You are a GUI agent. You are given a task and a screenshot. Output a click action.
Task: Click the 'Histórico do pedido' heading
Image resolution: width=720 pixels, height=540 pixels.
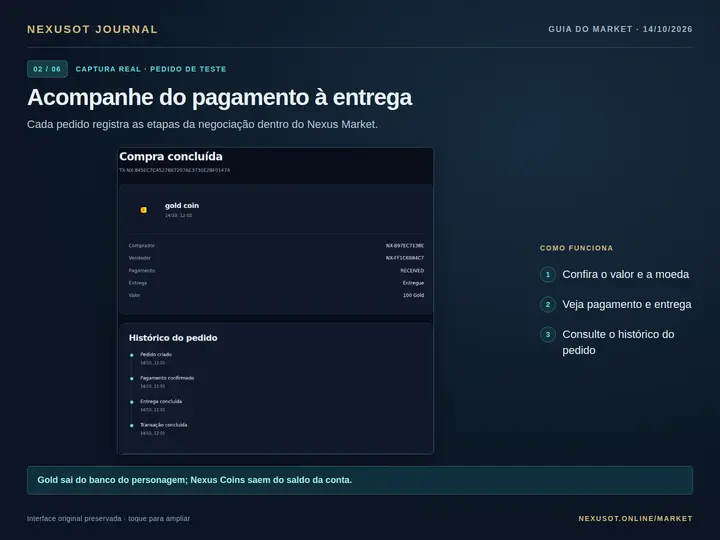173,338
